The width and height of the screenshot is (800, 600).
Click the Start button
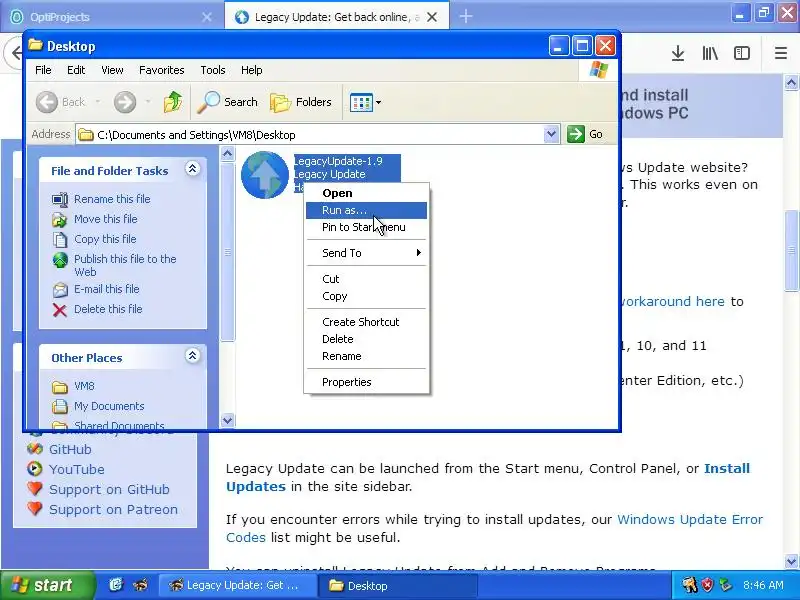[47, 585]
